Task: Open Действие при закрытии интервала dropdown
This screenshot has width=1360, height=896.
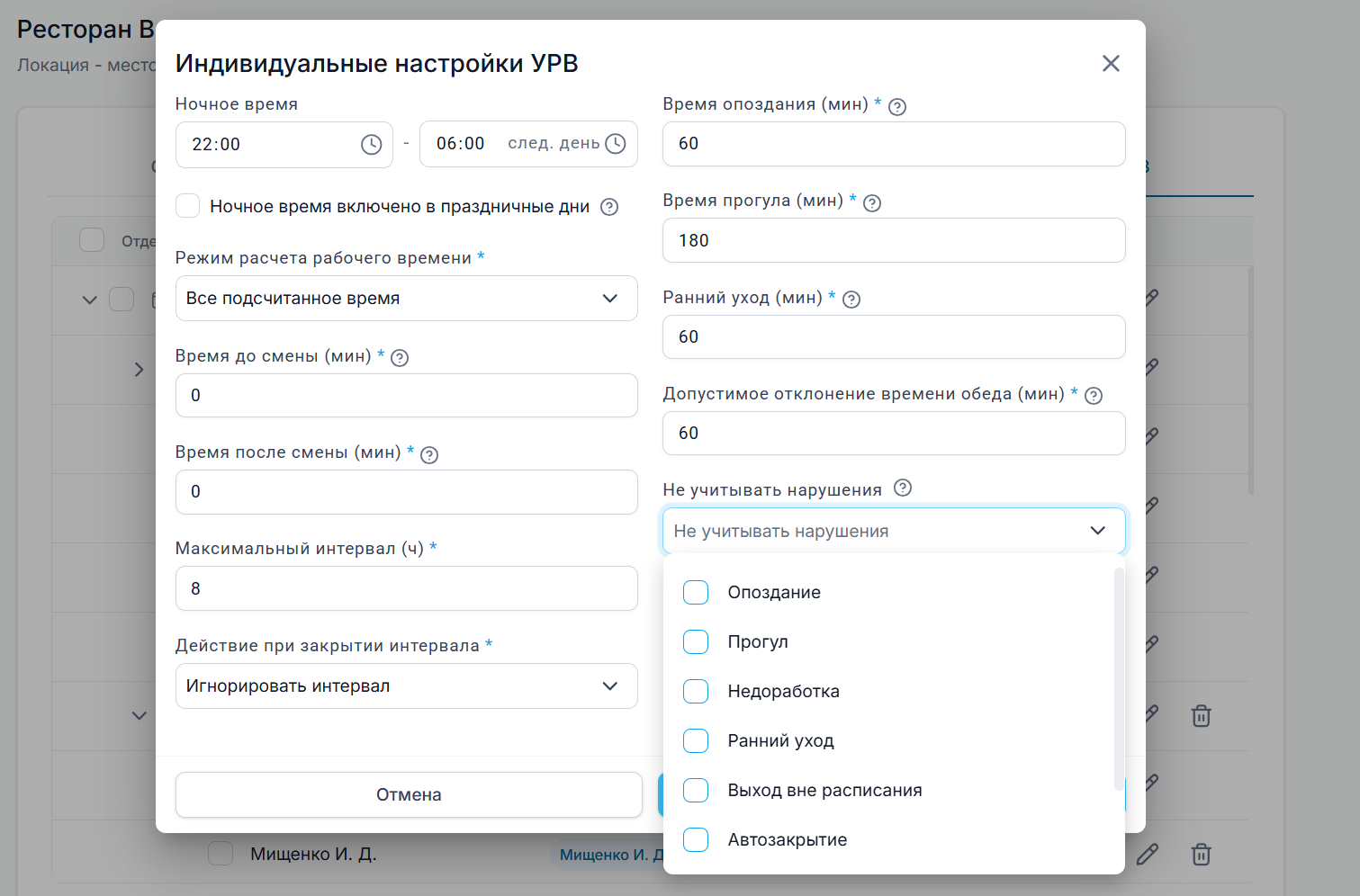Action: coord(406,685)
